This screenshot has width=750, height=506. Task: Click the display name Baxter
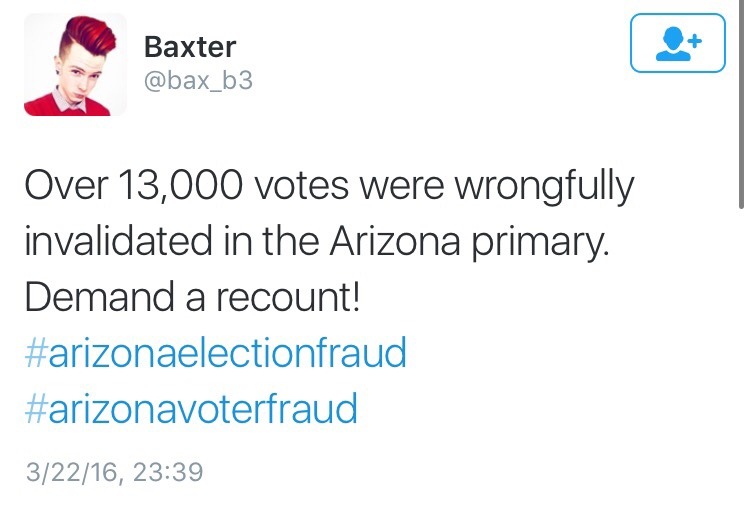coord(191,46)
